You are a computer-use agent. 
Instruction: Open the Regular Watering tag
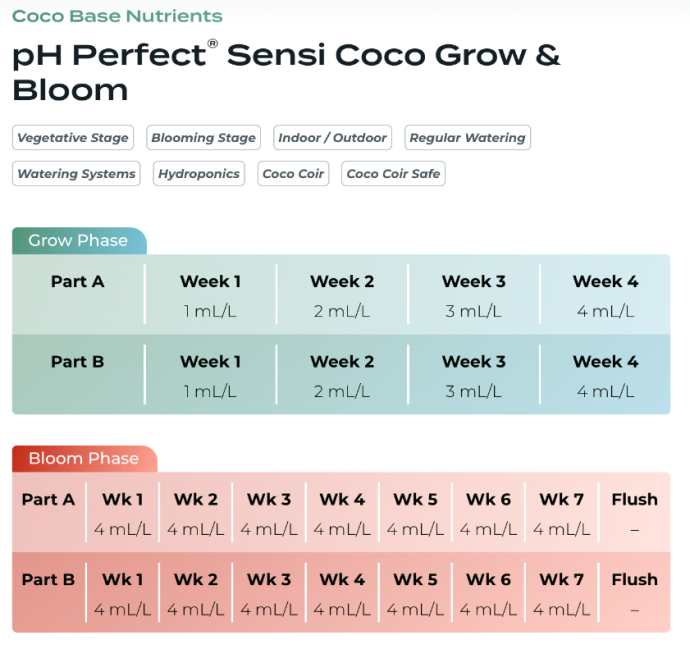[467, 138]
